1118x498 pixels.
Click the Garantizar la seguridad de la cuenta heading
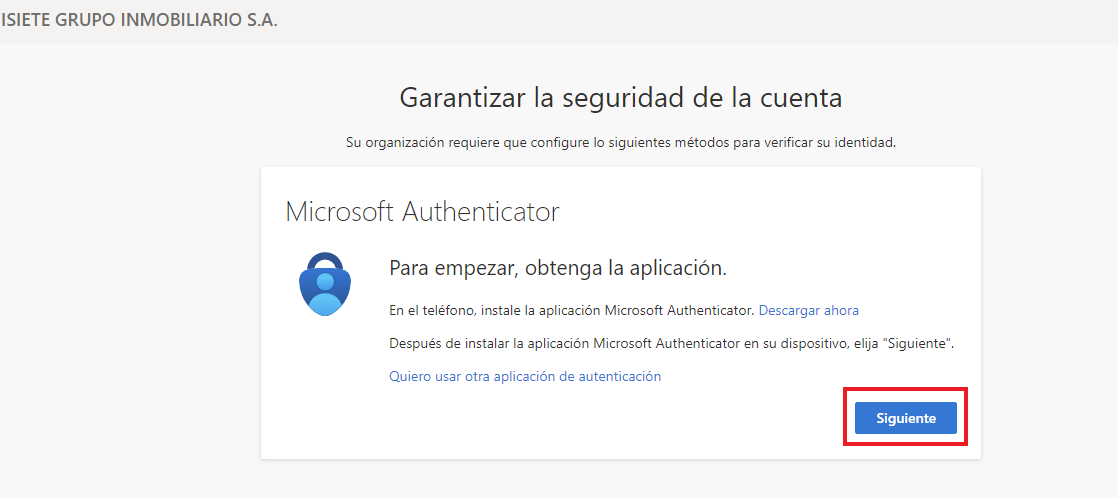621,98
